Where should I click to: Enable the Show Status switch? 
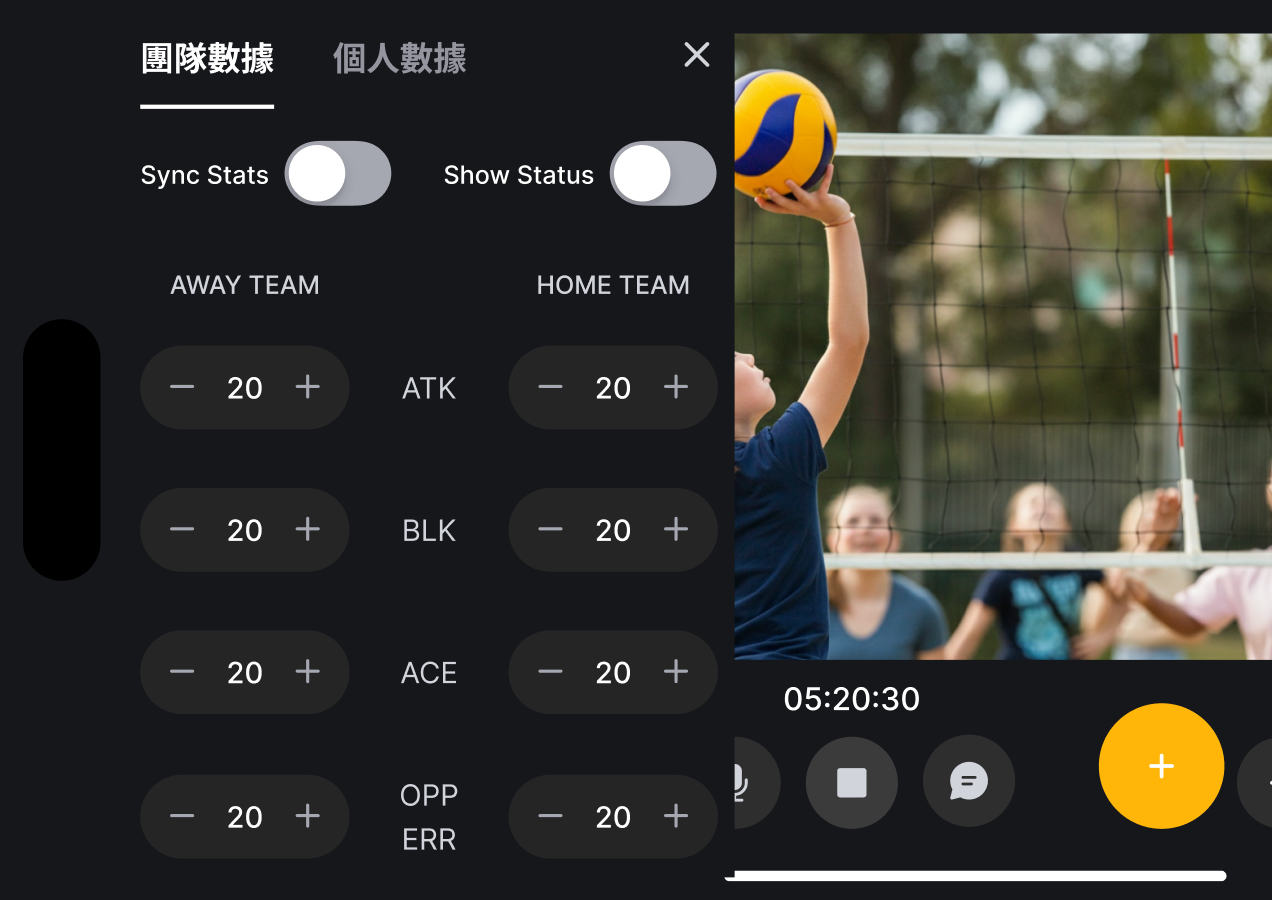[x=663, y=174]
